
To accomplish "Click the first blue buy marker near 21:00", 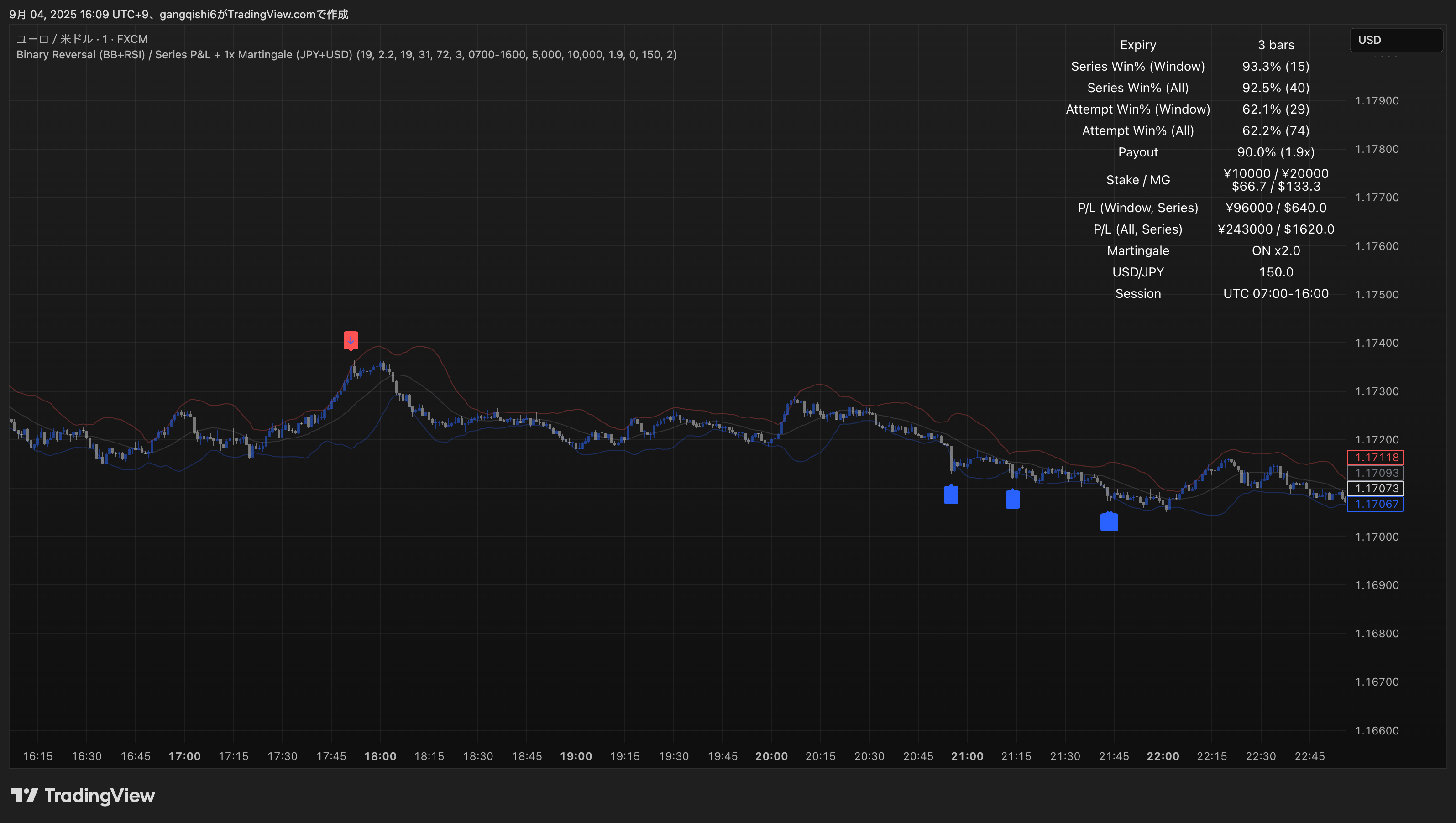I will click(x=951, y=495).
